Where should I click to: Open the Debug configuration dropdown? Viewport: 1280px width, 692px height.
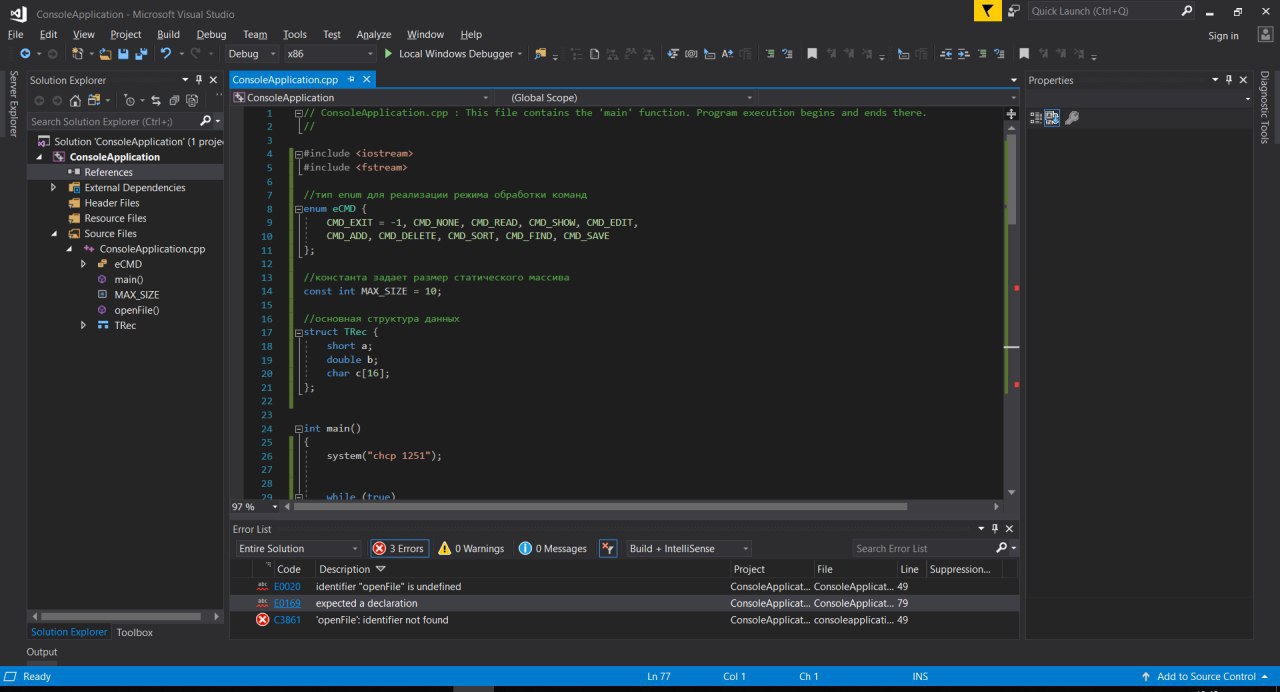coord(249,54)
